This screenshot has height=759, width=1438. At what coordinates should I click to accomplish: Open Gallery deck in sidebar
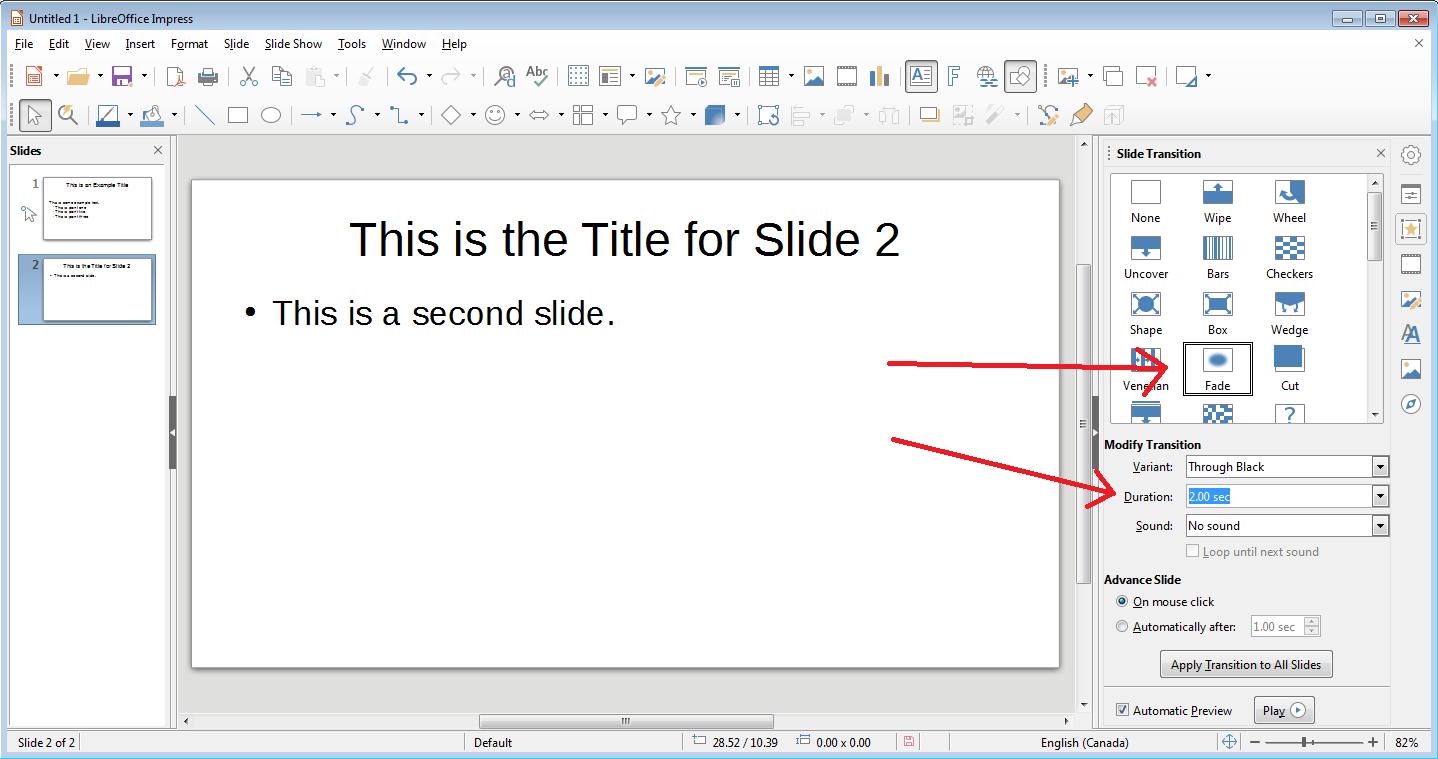[x=1411, y=369]
